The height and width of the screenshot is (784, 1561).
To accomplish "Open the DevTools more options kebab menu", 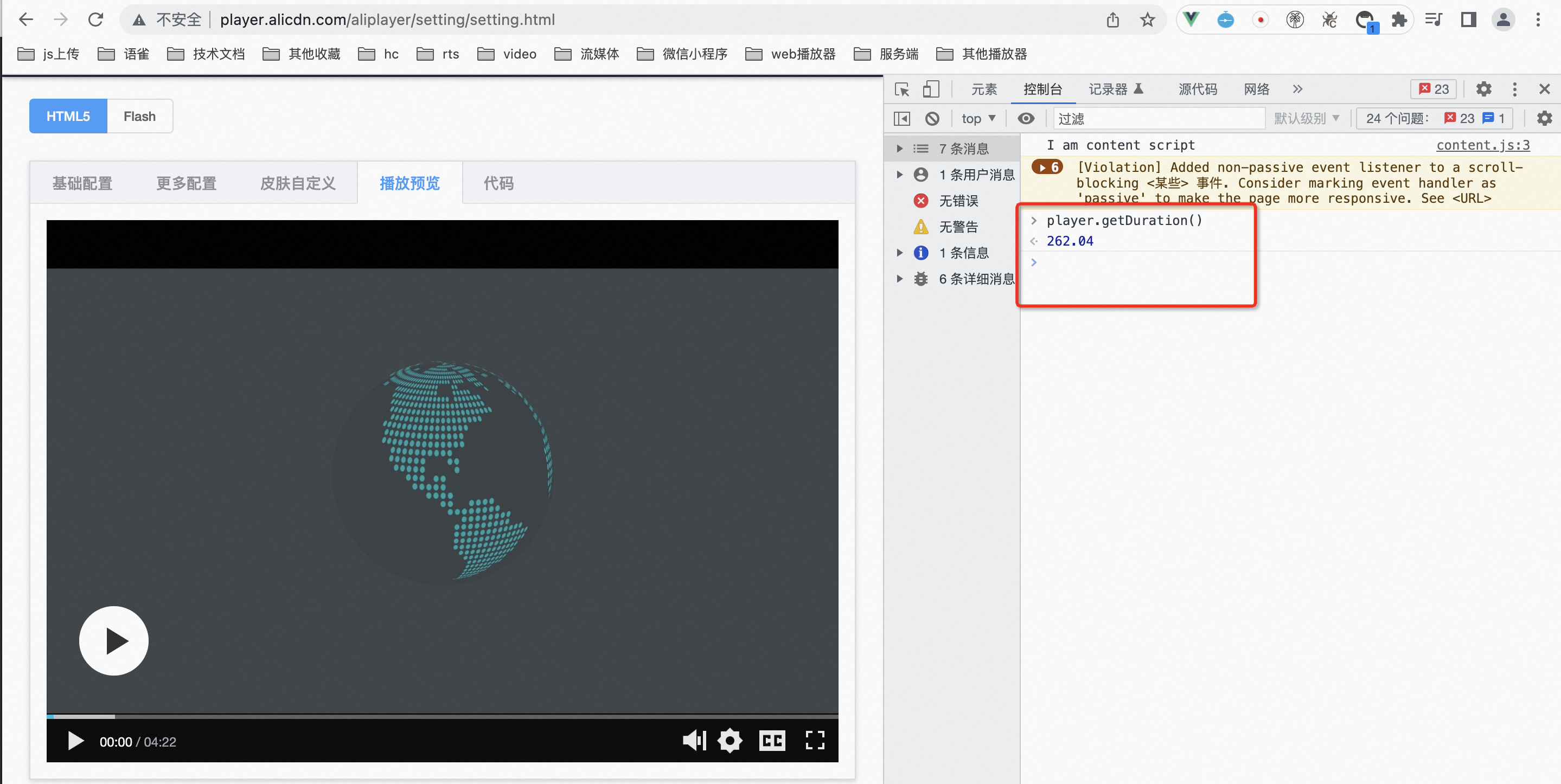I will click(x=1514, y=89).
